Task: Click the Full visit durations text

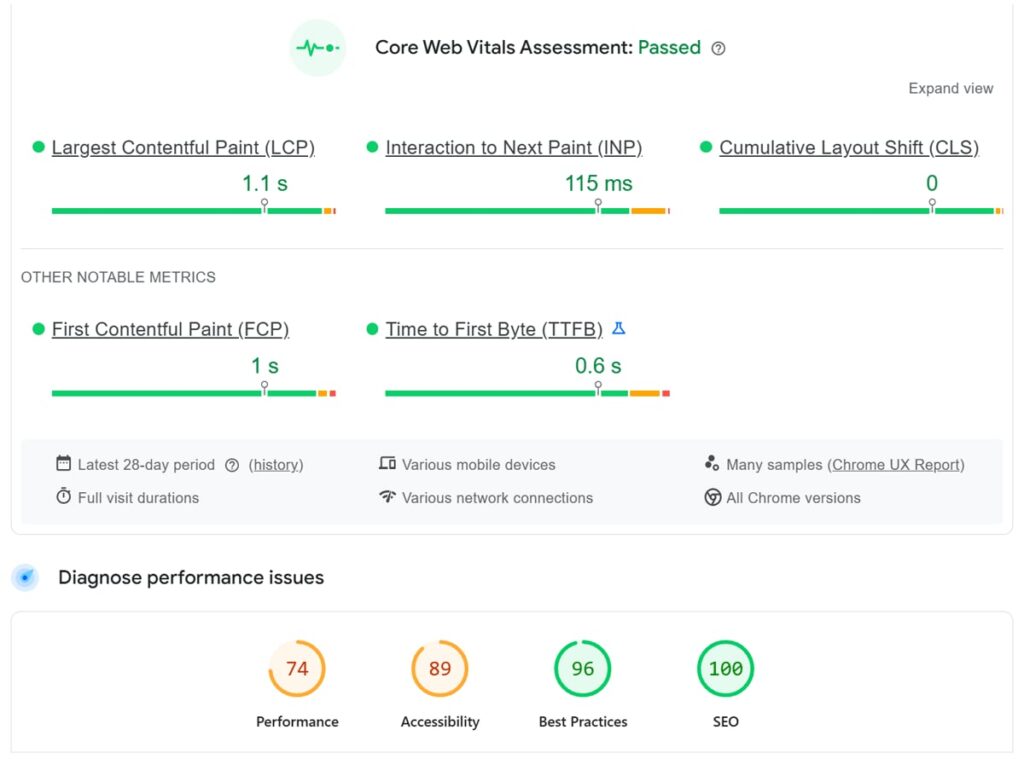Action: (x=138, y=498)
